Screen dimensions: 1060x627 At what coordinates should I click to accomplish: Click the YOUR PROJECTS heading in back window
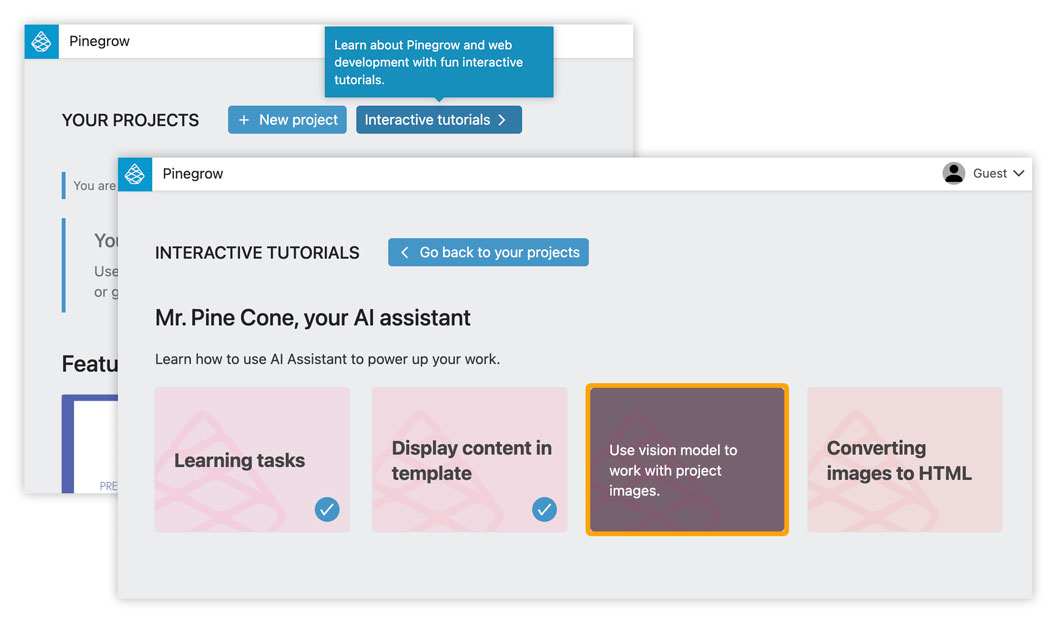pyautogui.click(x=130, y=120)
